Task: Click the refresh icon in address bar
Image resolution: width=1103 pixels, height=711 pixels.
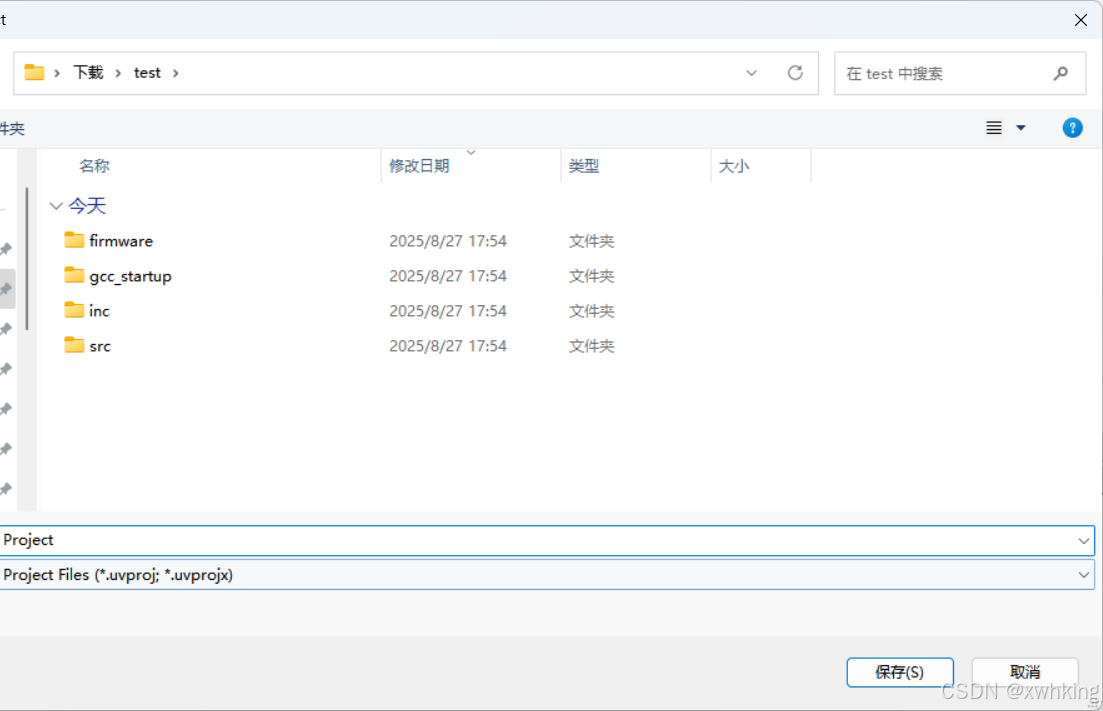Action: (795, 72)
